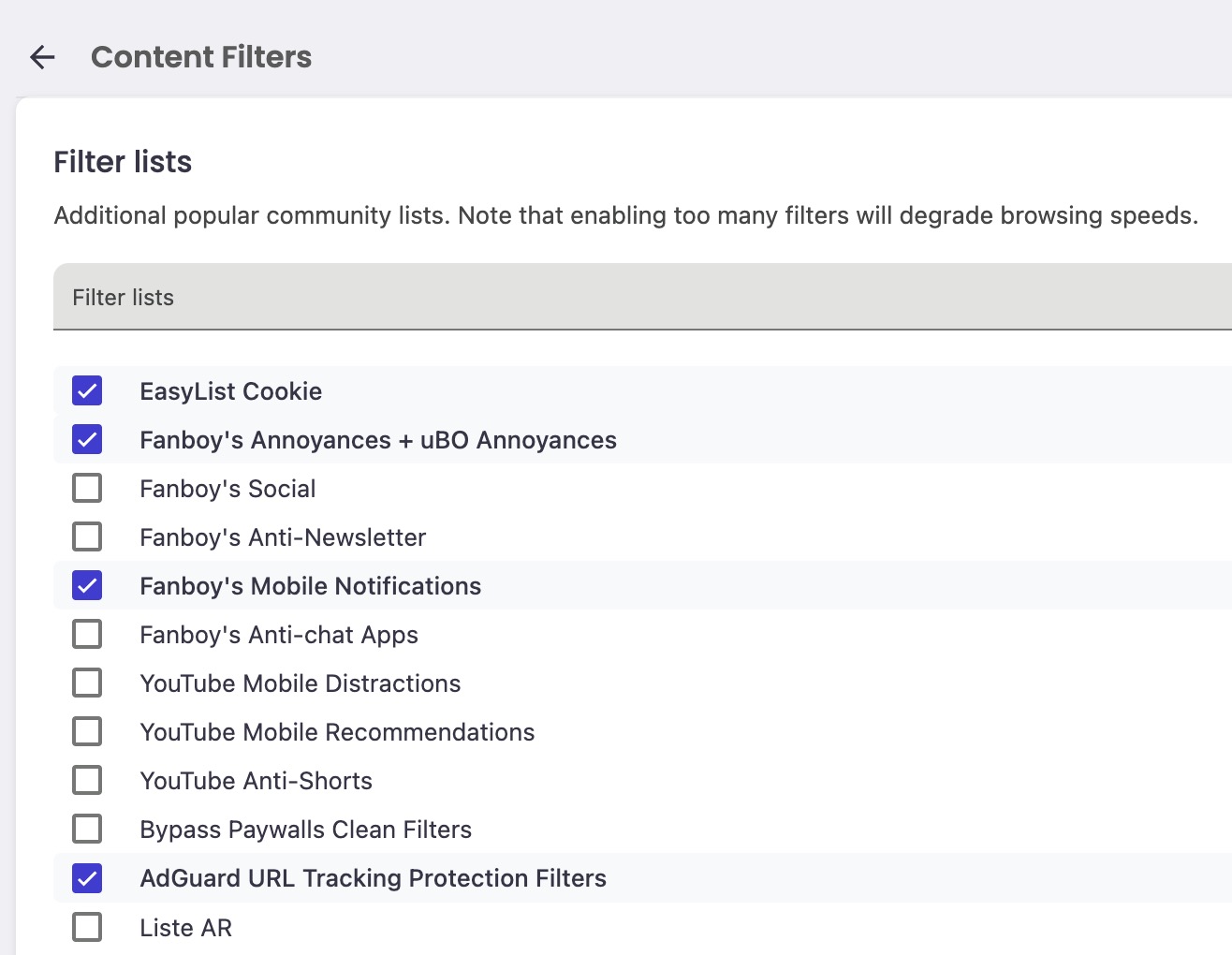Focus the Filter lists search field
Viewport: 1232px width, 955px height.
642,297
